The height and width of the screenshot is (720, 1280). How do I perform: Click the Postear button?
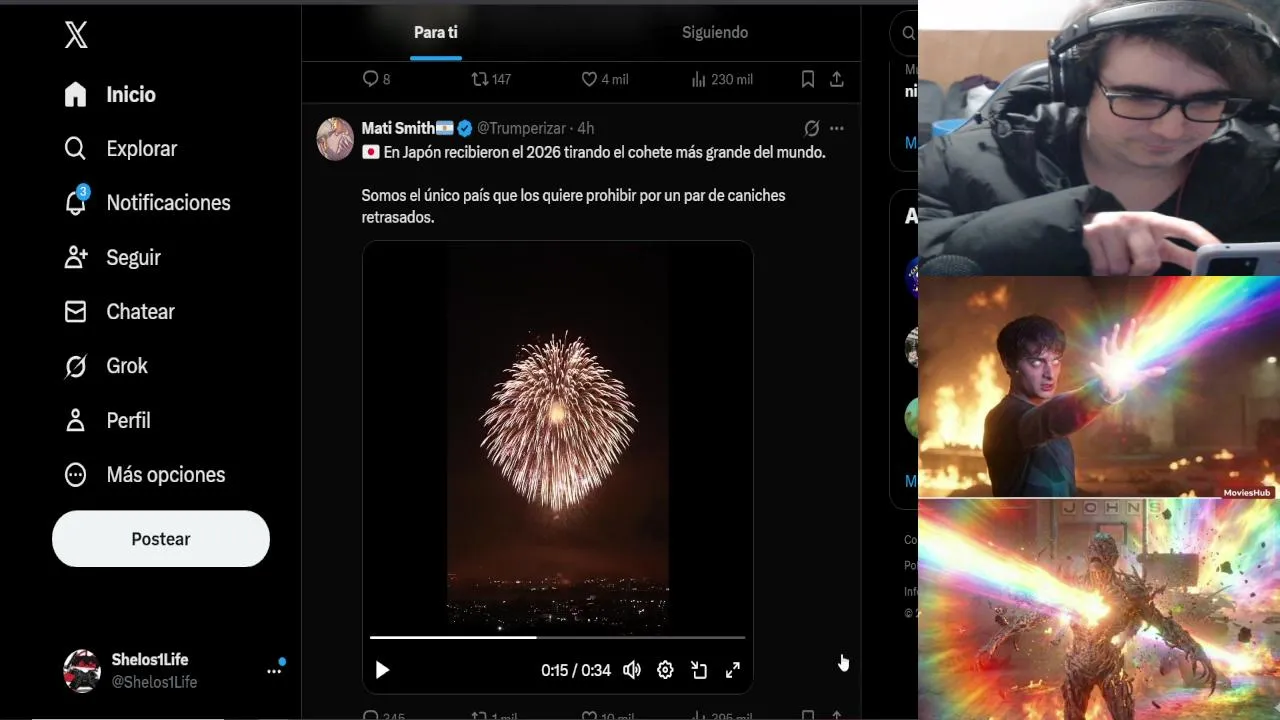pos(161,539)
